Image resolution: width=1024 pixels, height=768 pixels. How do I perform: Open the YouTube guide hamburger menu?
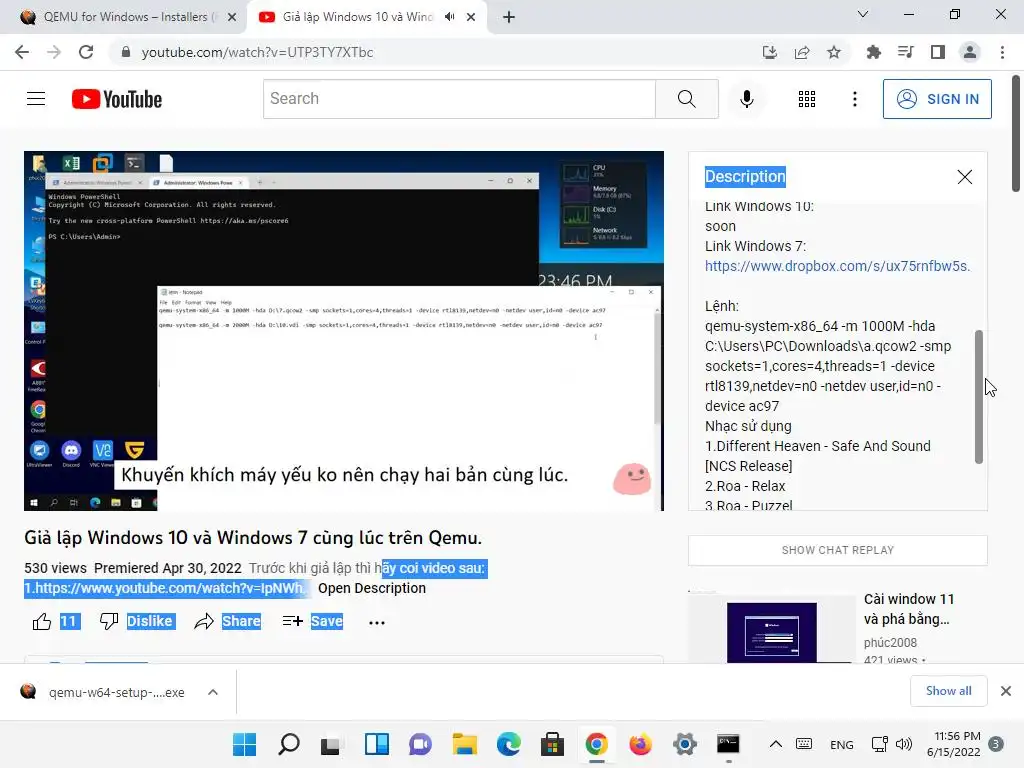pos(36,99)
